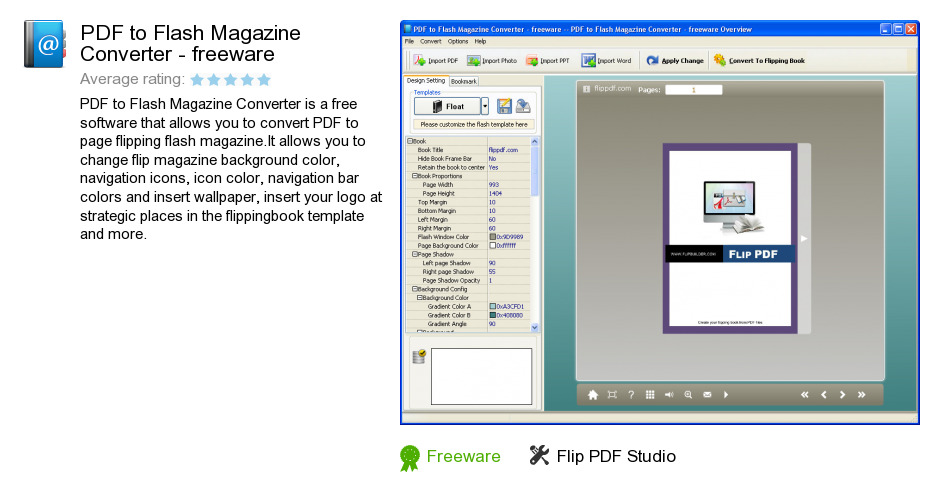The width and height of the screenshot is (940, 502).
Task: Click the green Freeware badge icon
Action: (409, 458)
